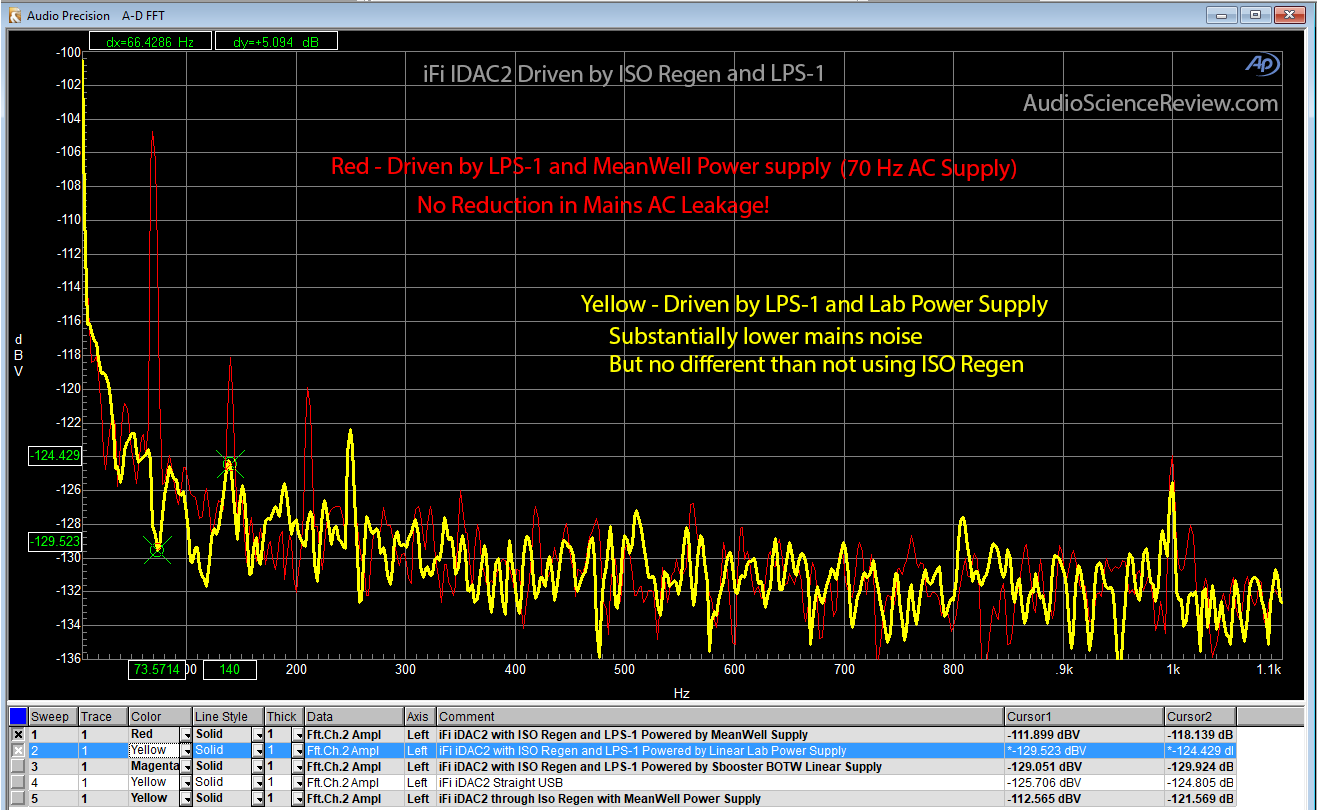Screen dimensions: 1319x810
Task: Select the cursor 1 marker at -129.523
Action: coord(156,549)
